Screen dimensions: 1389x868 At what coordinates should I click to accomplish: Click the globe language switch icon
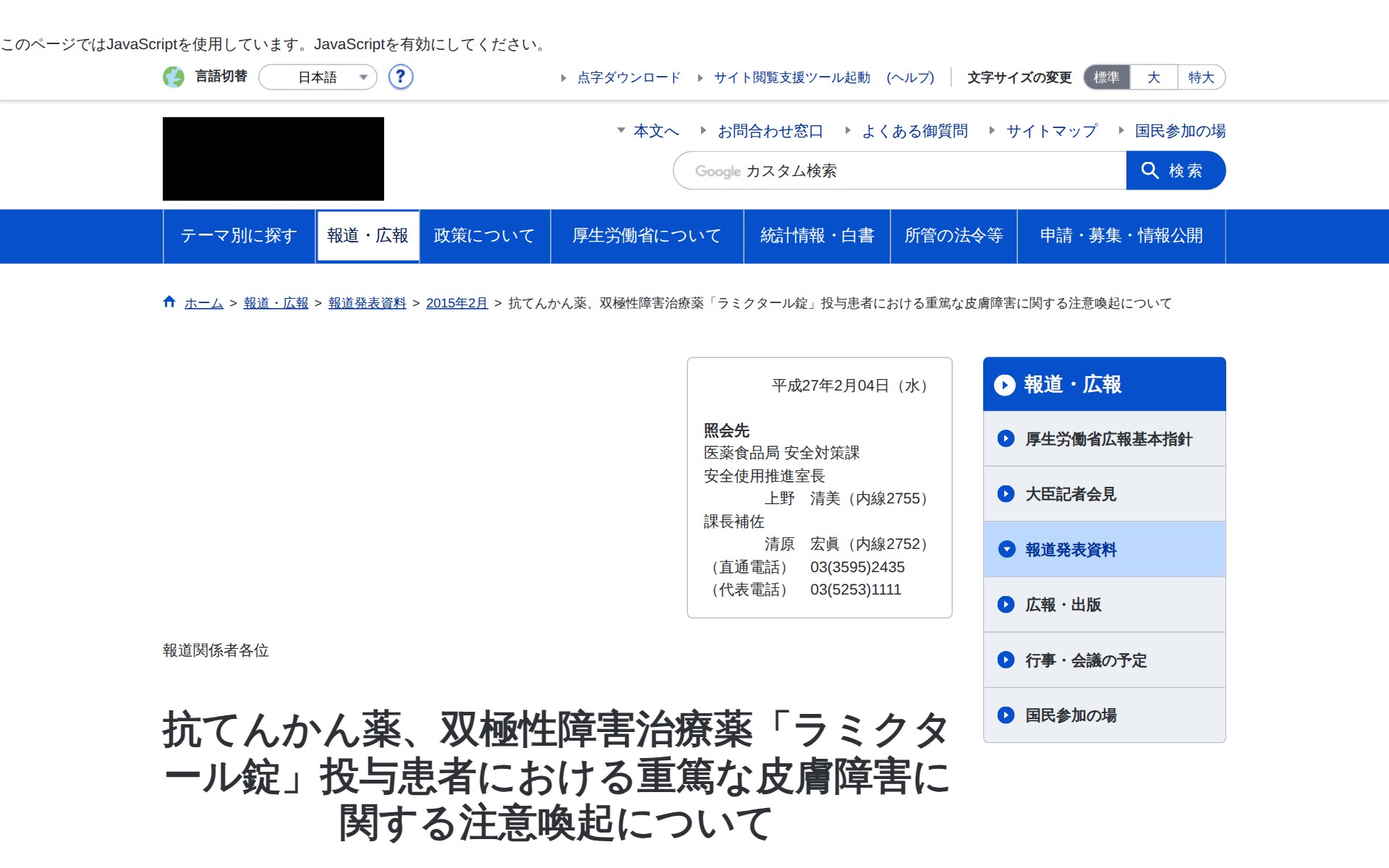click(x=174, y=77)
